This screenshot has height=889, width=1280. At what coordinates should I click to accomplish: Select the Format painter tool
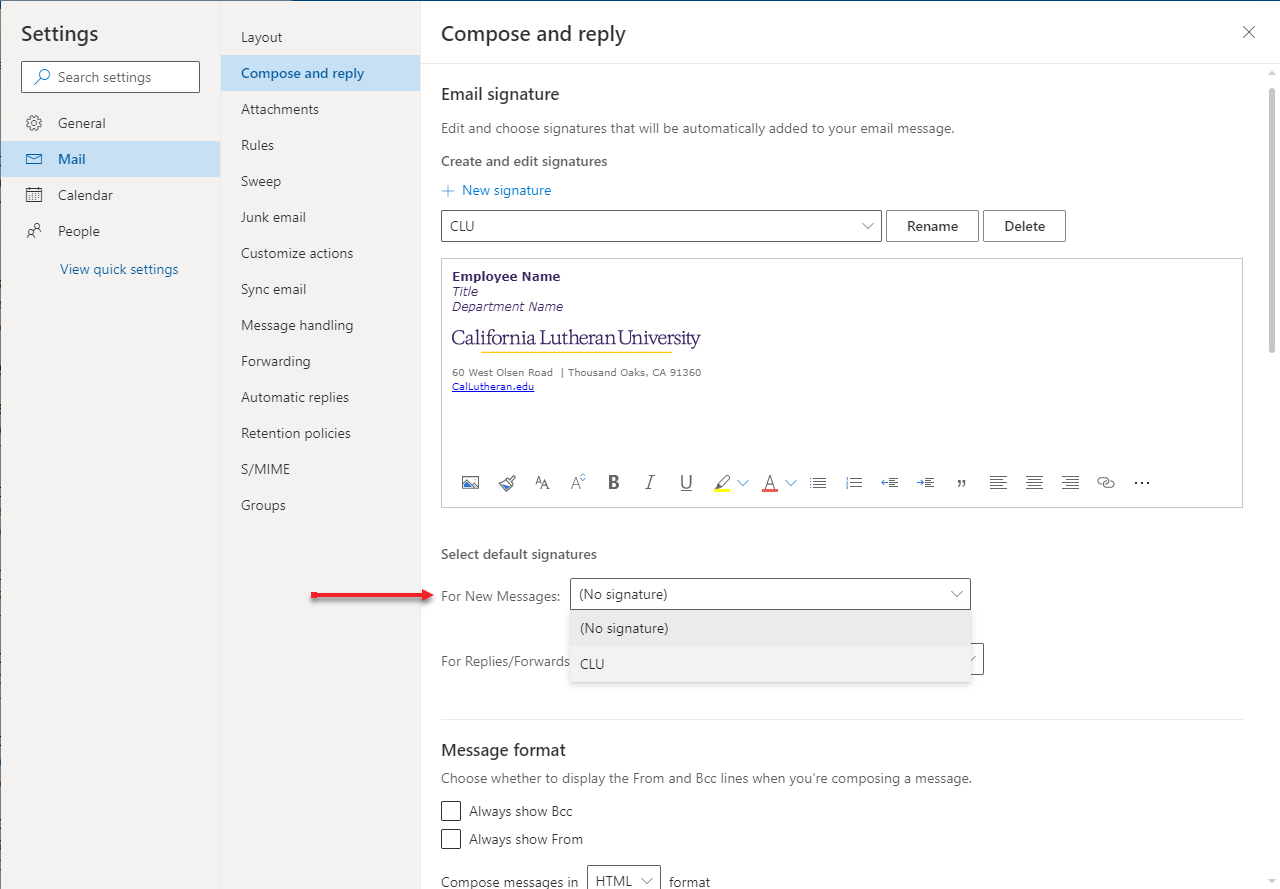coord(507,483)
